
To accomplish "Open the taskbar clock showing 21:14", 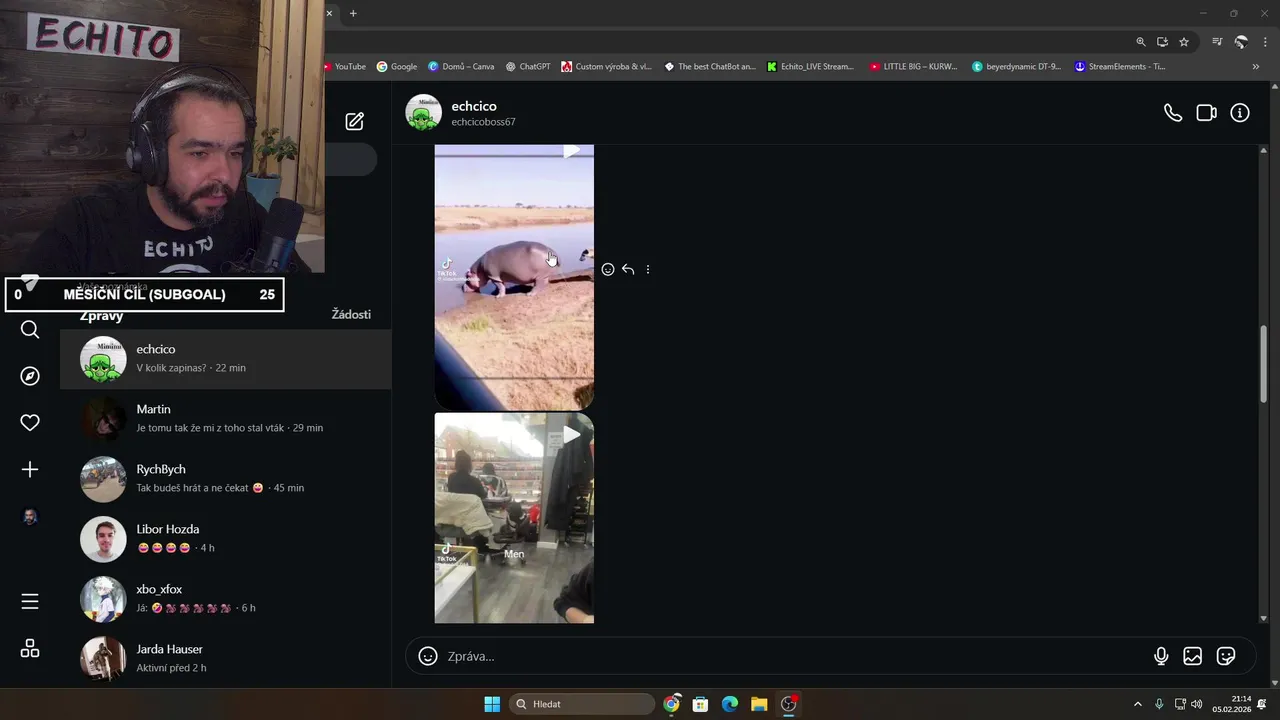I will click(1231, 704).
